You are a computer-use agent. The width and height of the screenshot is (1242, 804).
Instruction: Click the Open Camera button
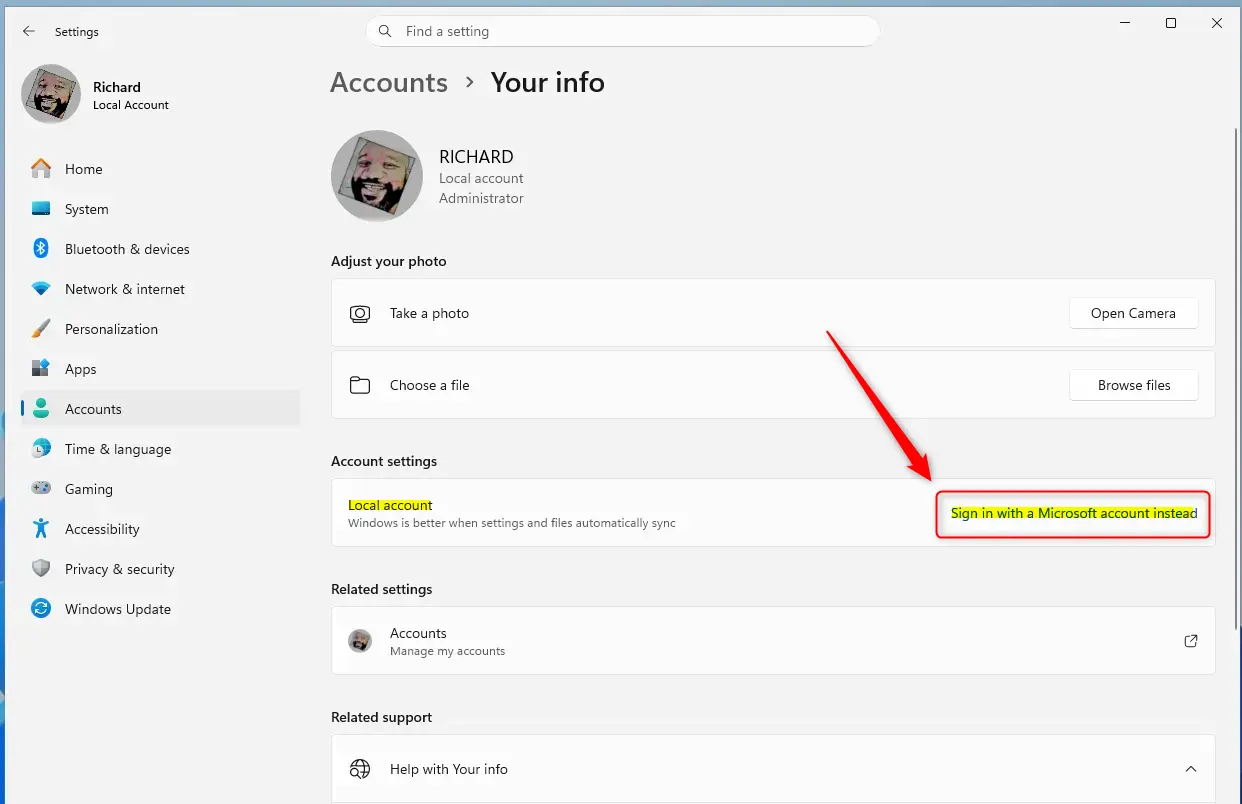(x=1133, y=313)
